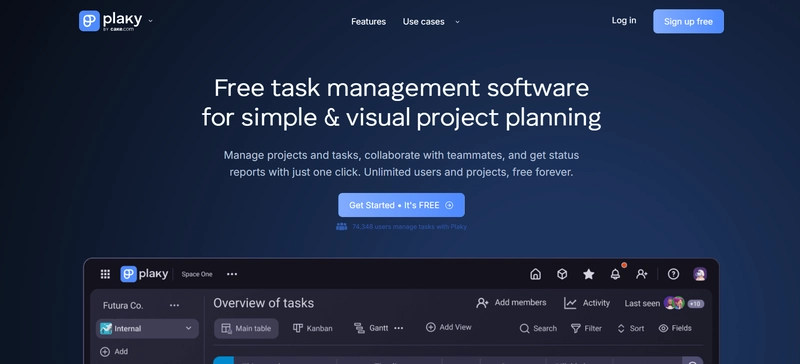Click the '74,348 users manage tasks with Plaky' text
The width and height of the screenshot is (800, 364).
tap(409, 227)
